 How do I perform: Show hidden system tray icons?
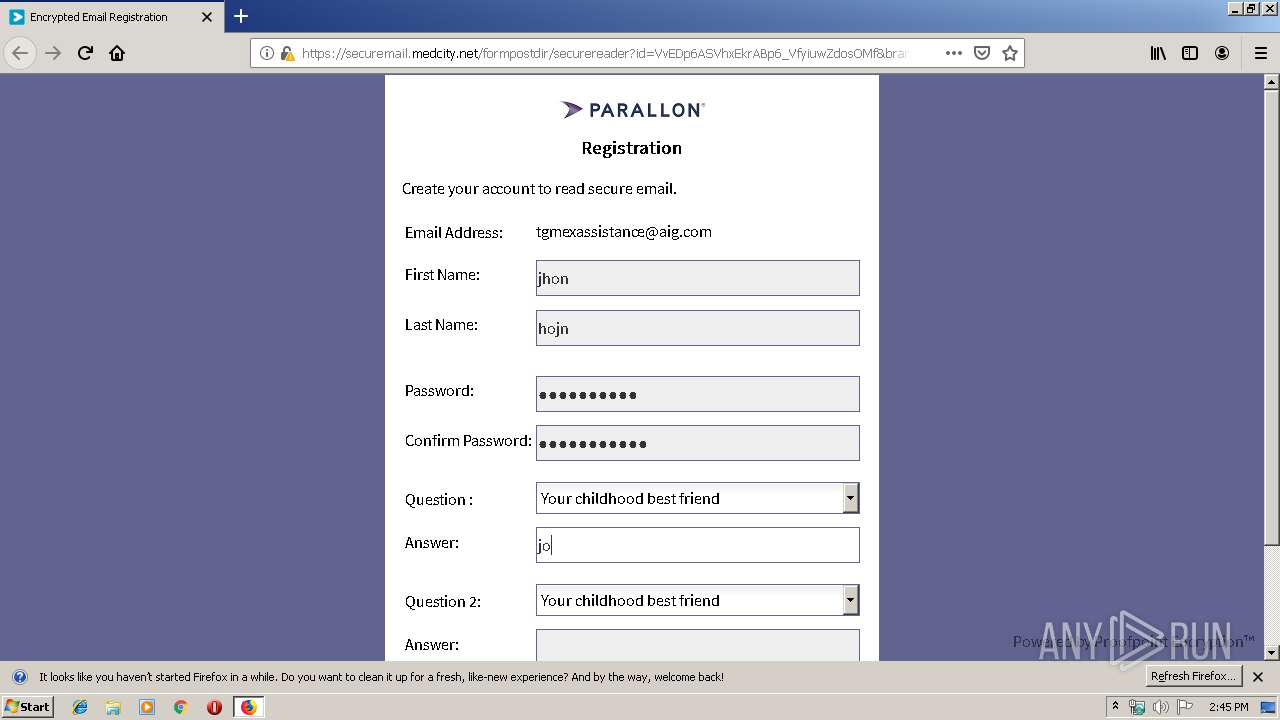(1115, 706)
